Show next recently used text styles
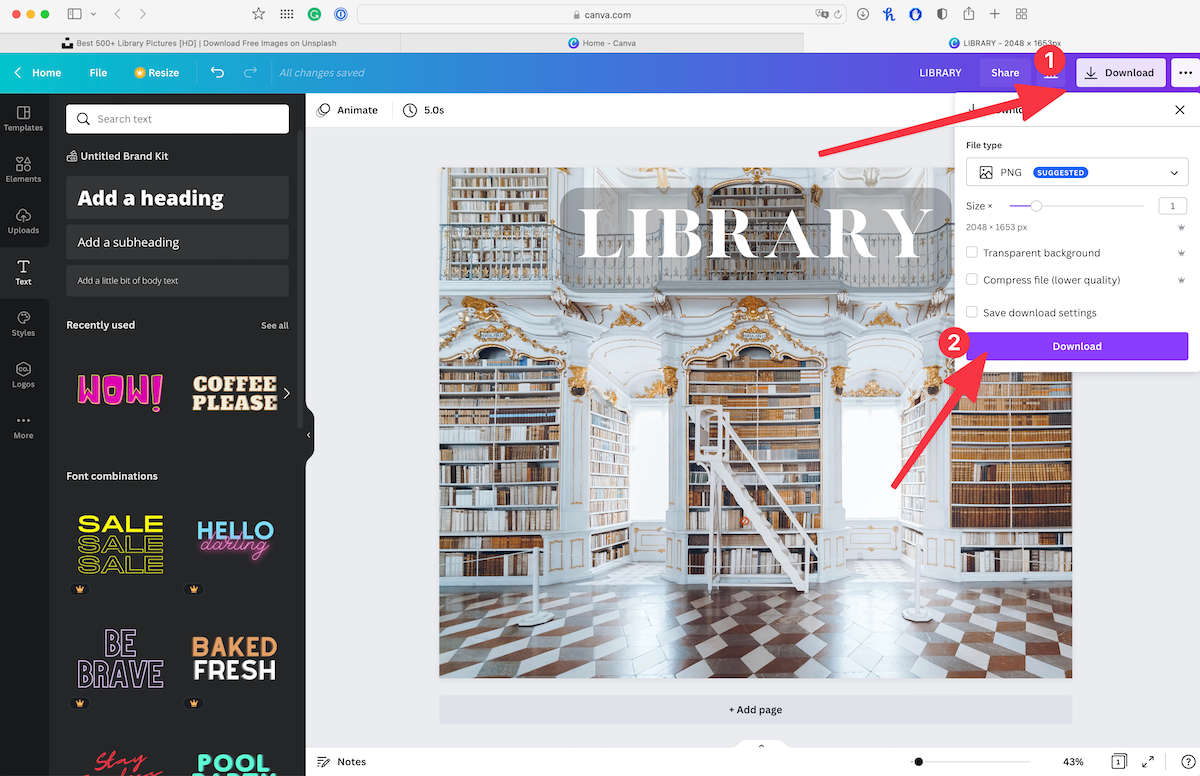1200x776 pixels. point(286,393)
